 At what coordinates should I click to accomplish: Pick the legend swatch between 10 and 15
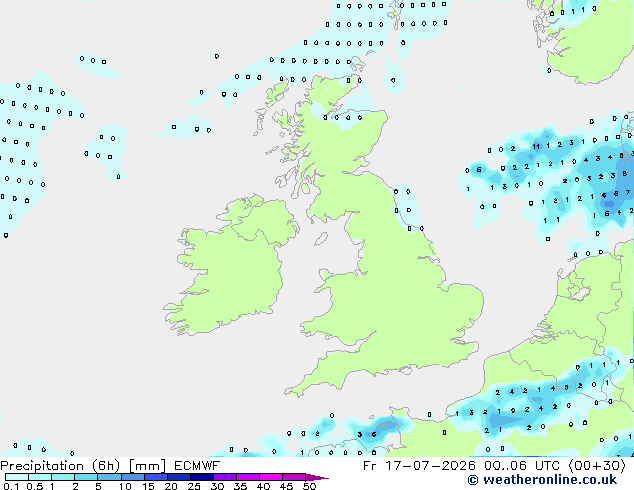point(133,477)
